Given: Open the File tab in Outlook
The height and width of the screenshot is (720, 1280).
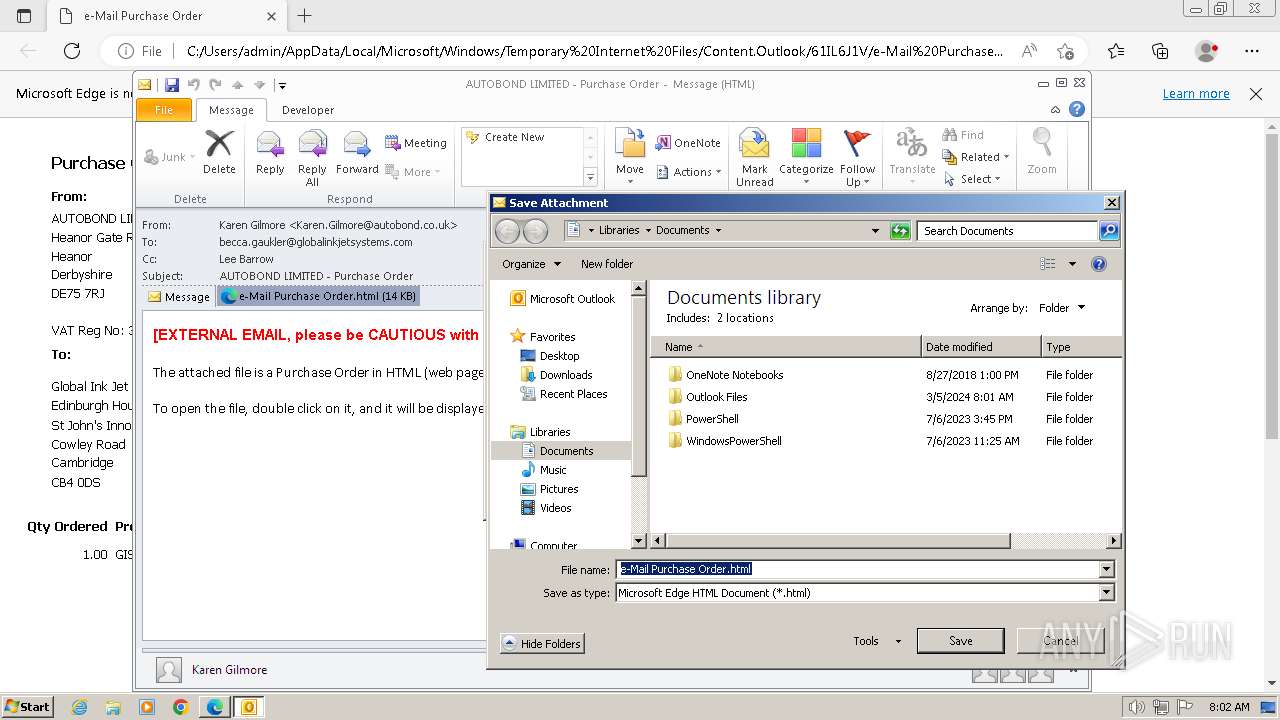Looking at the screenshot, I should 164,110.
